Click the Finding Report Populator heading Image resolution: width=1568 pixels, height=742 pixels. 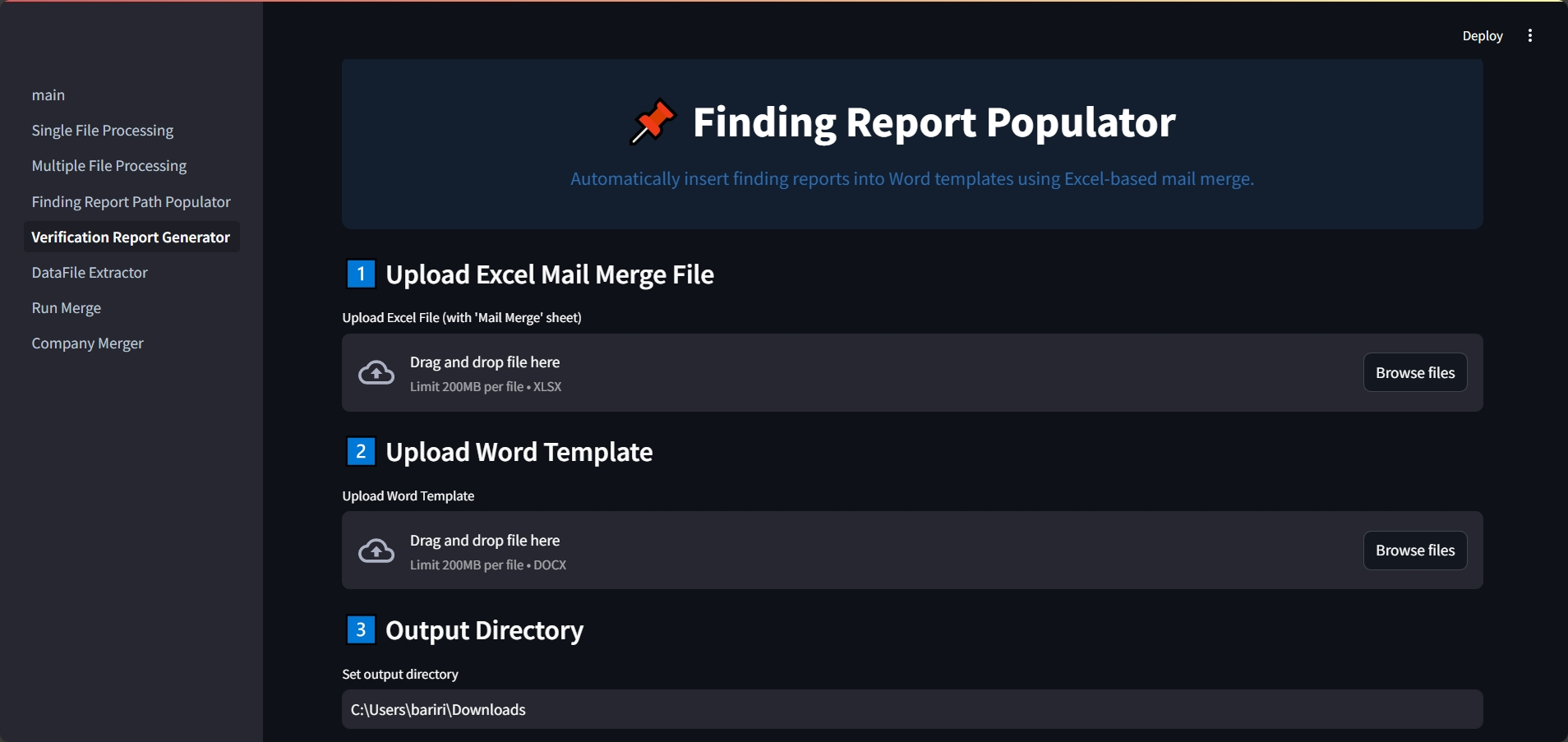pos(934,122)
